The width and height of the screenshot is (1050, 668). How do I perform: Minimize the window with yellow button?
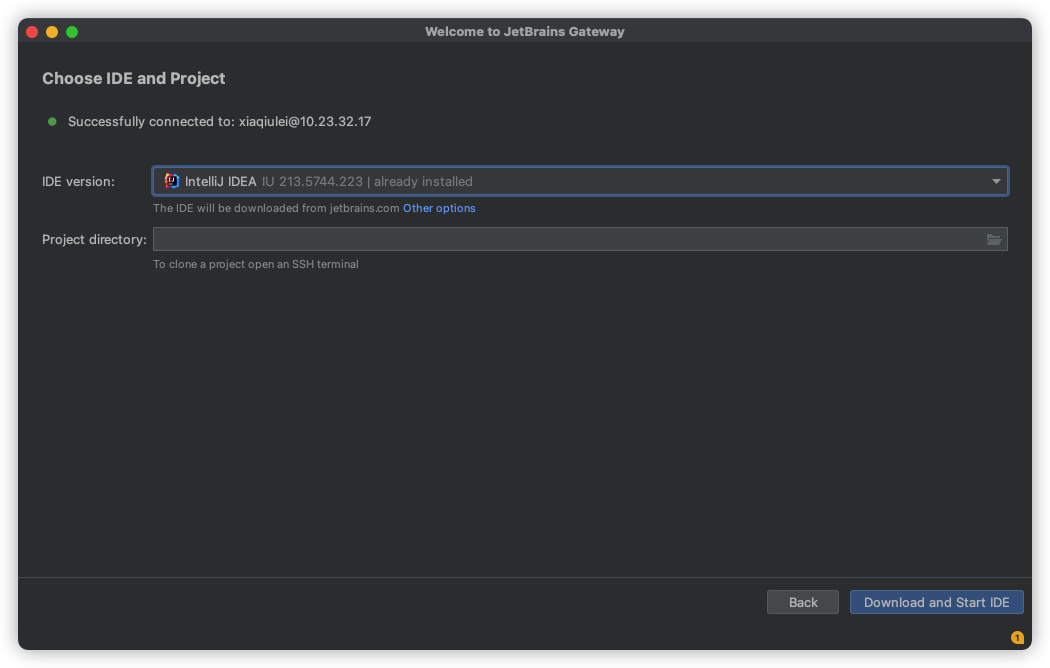click(x=52, y=31)
